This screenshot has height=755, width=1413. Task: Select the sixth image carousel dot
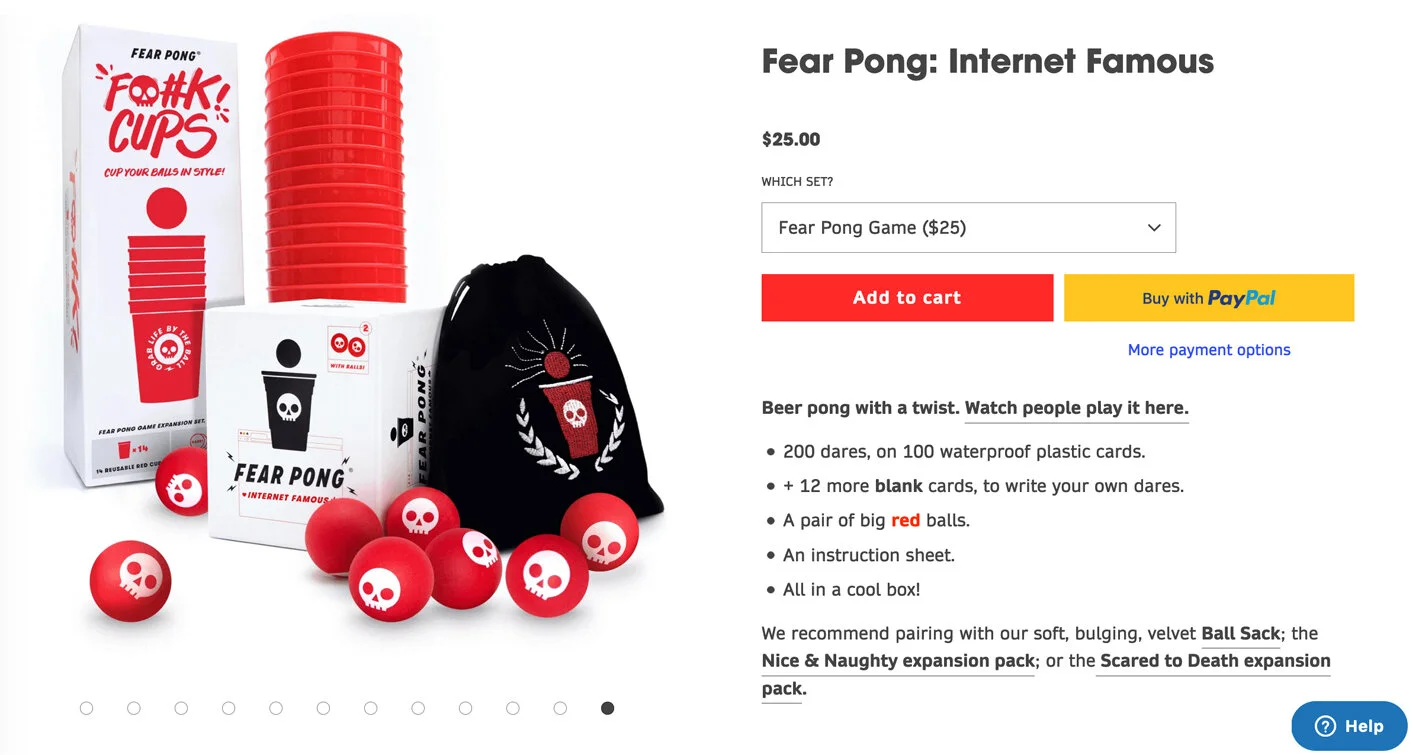pos(323,708)
